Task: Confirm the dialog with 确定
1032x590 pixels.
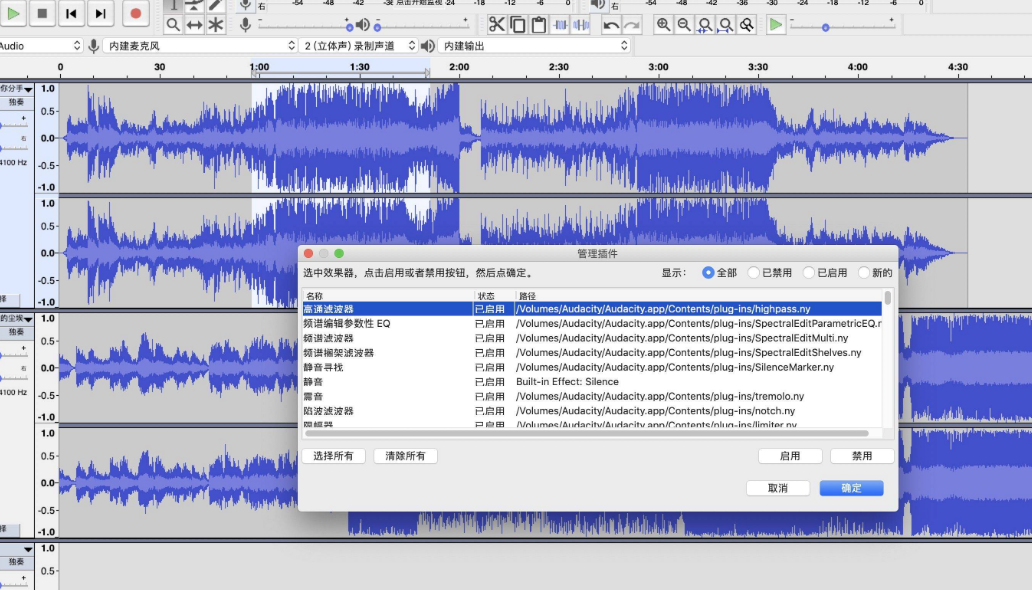Action: click(x=852, y=488)
